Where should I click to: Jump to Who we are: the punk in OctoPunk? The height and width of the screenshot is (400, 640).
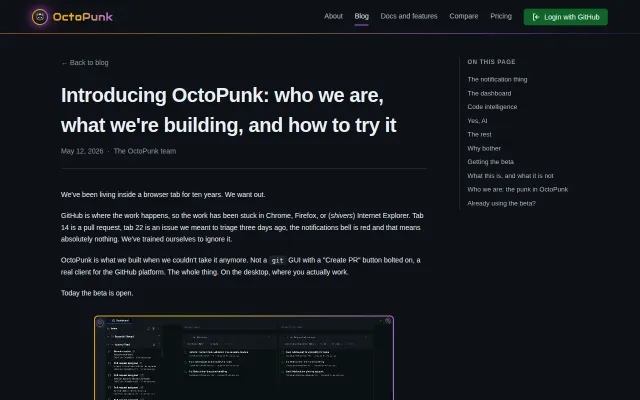click(518, 189)
